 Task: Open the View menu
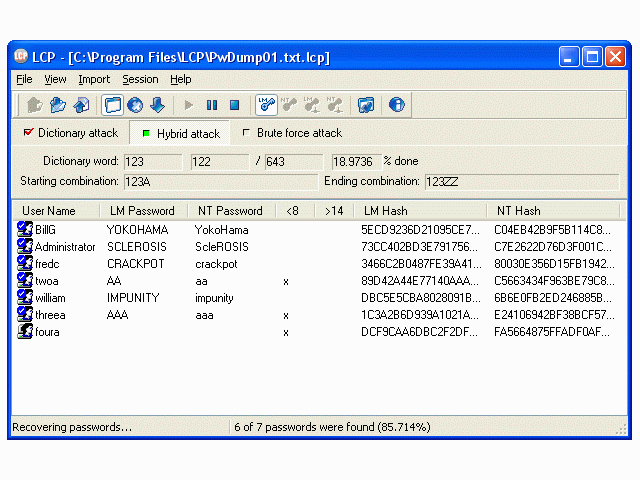pos(55,79)
